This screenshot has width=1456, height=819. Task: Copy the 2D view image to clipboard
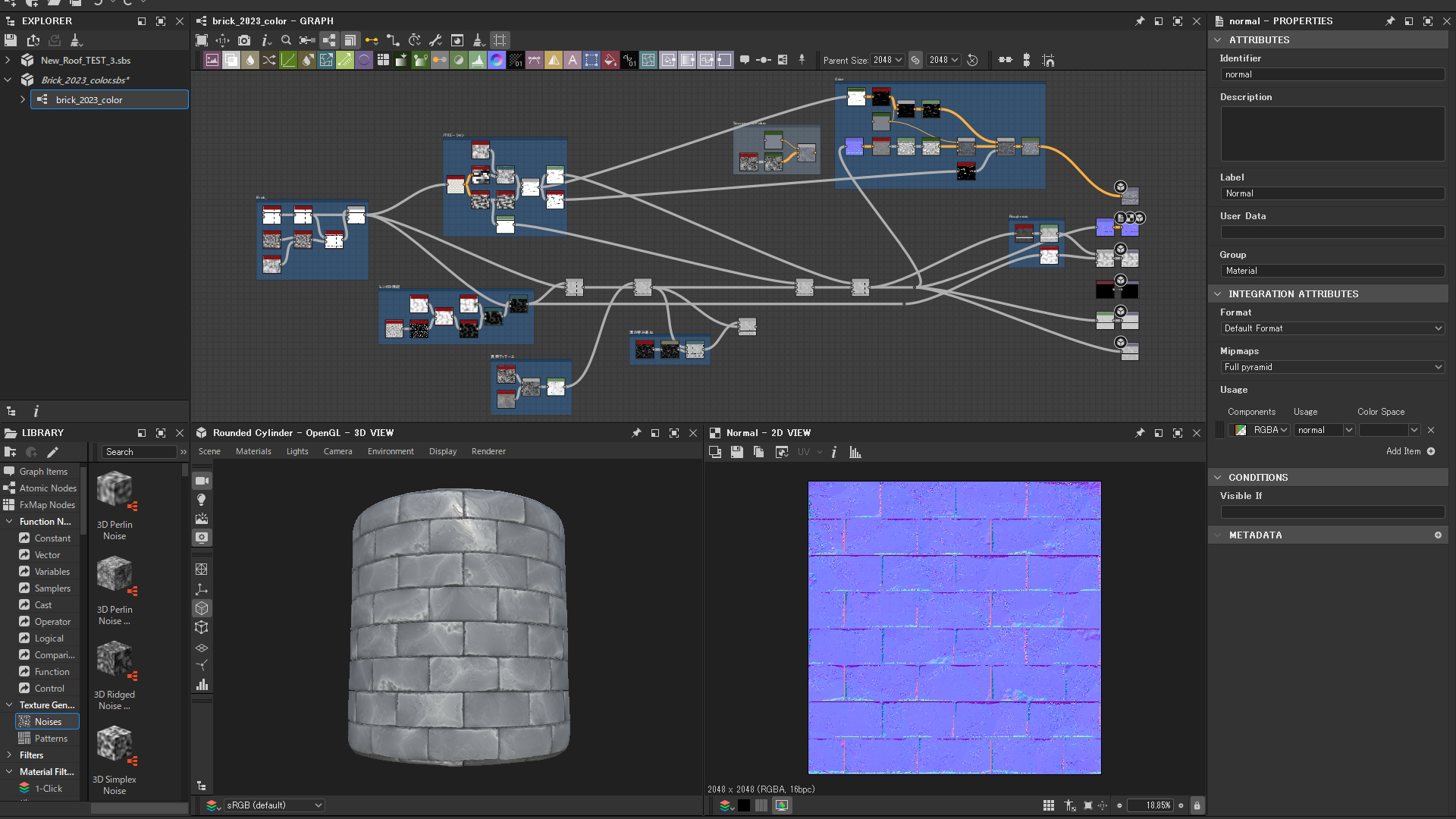pyautogui.click(x=759, y=452)
